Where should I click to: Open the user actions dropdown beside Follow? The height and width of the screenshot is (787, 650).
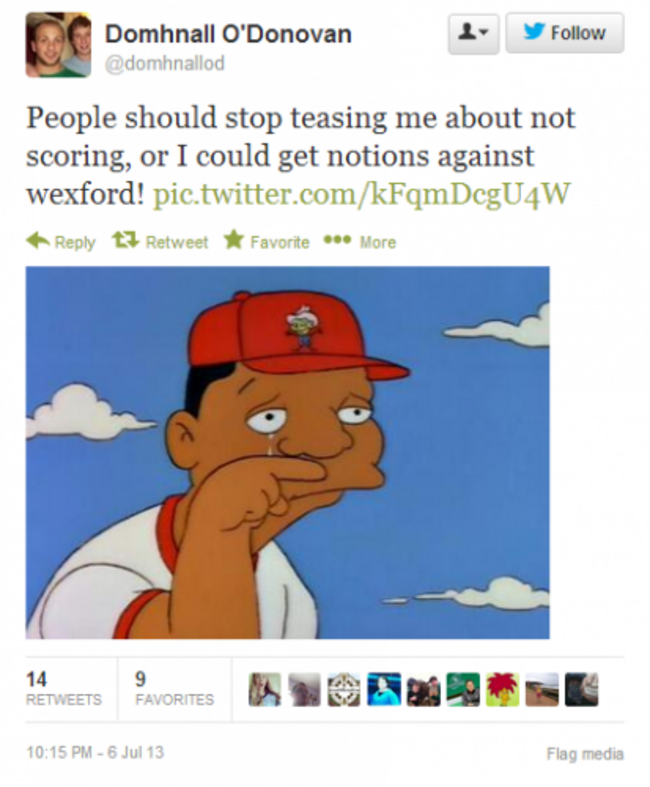[473, 34]
